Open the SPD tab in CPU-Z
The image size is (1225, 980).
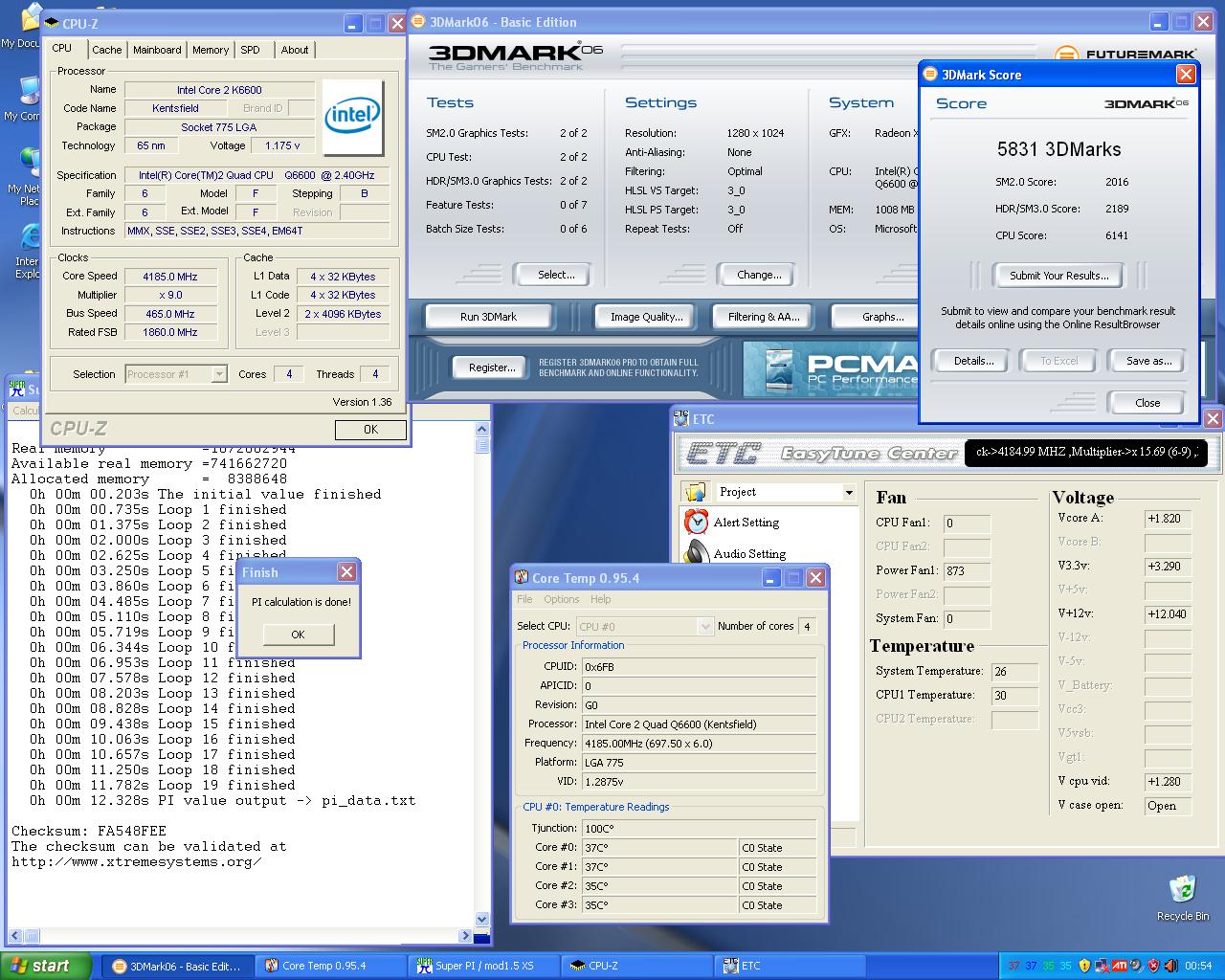[250, 50]
